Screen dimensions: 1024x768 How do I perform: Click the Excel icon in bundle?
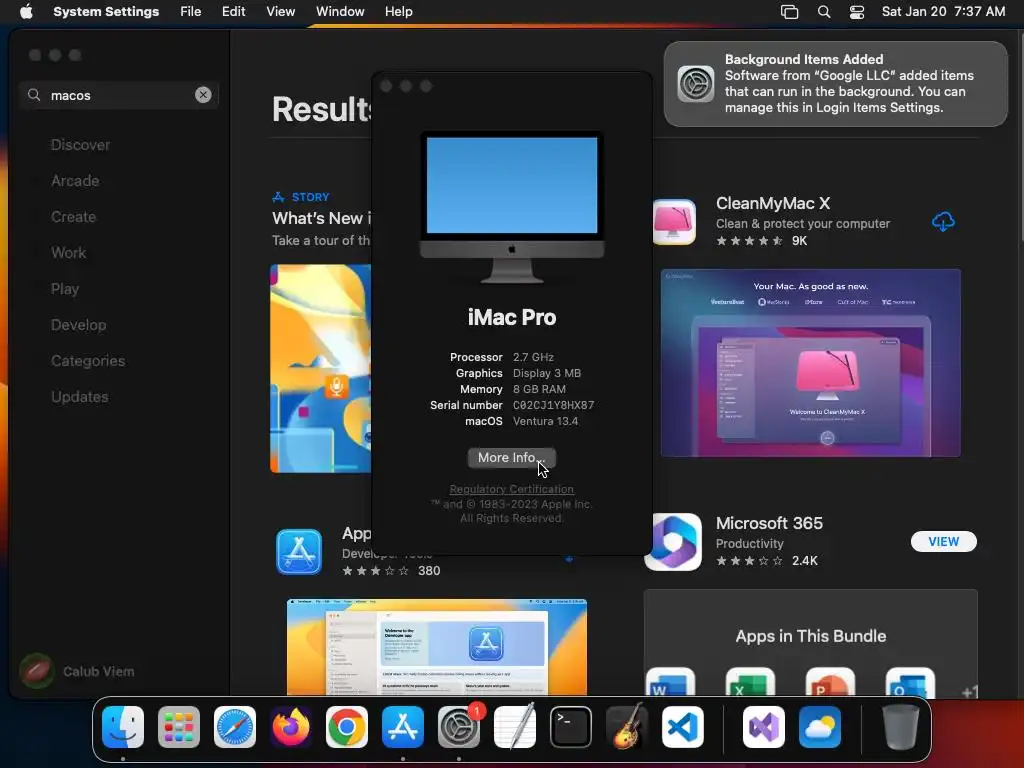point(750,682)
